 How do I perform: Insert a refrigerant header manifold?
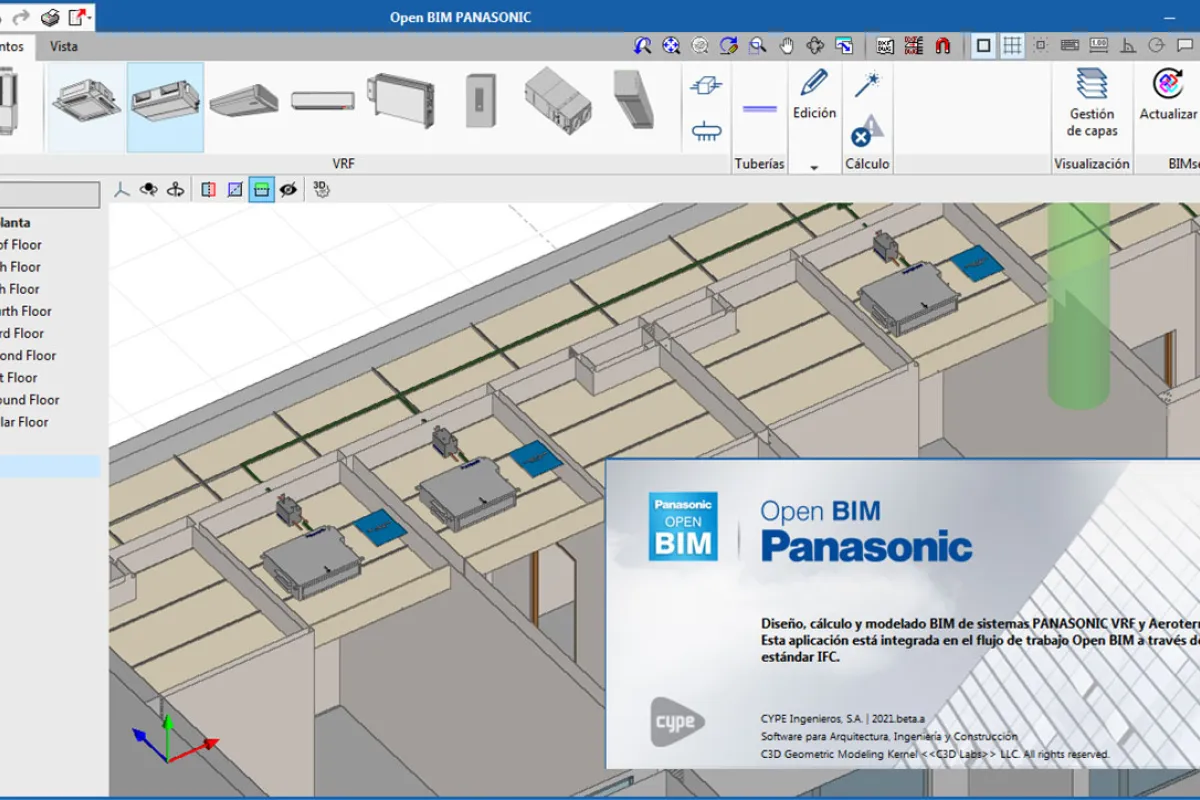click(706, 131)
